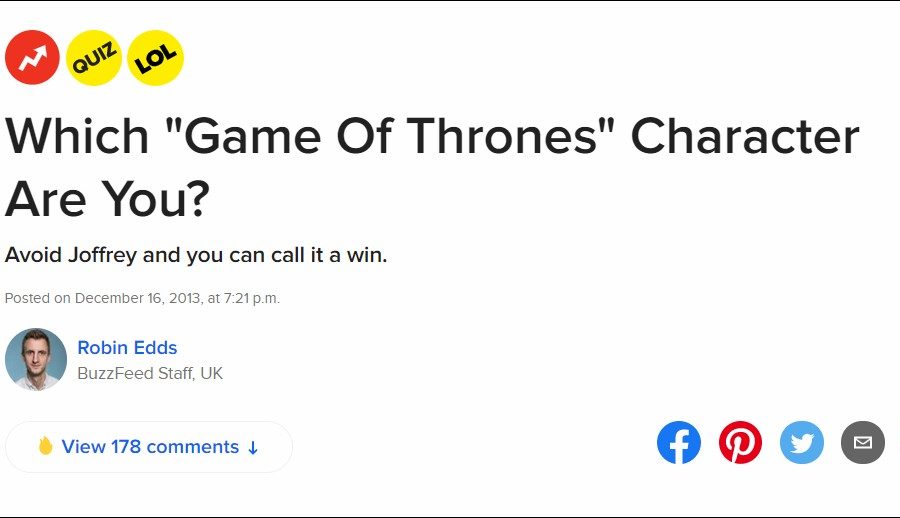
Task: Click the word "Character" in the headline
Action: tap(745, 137)
